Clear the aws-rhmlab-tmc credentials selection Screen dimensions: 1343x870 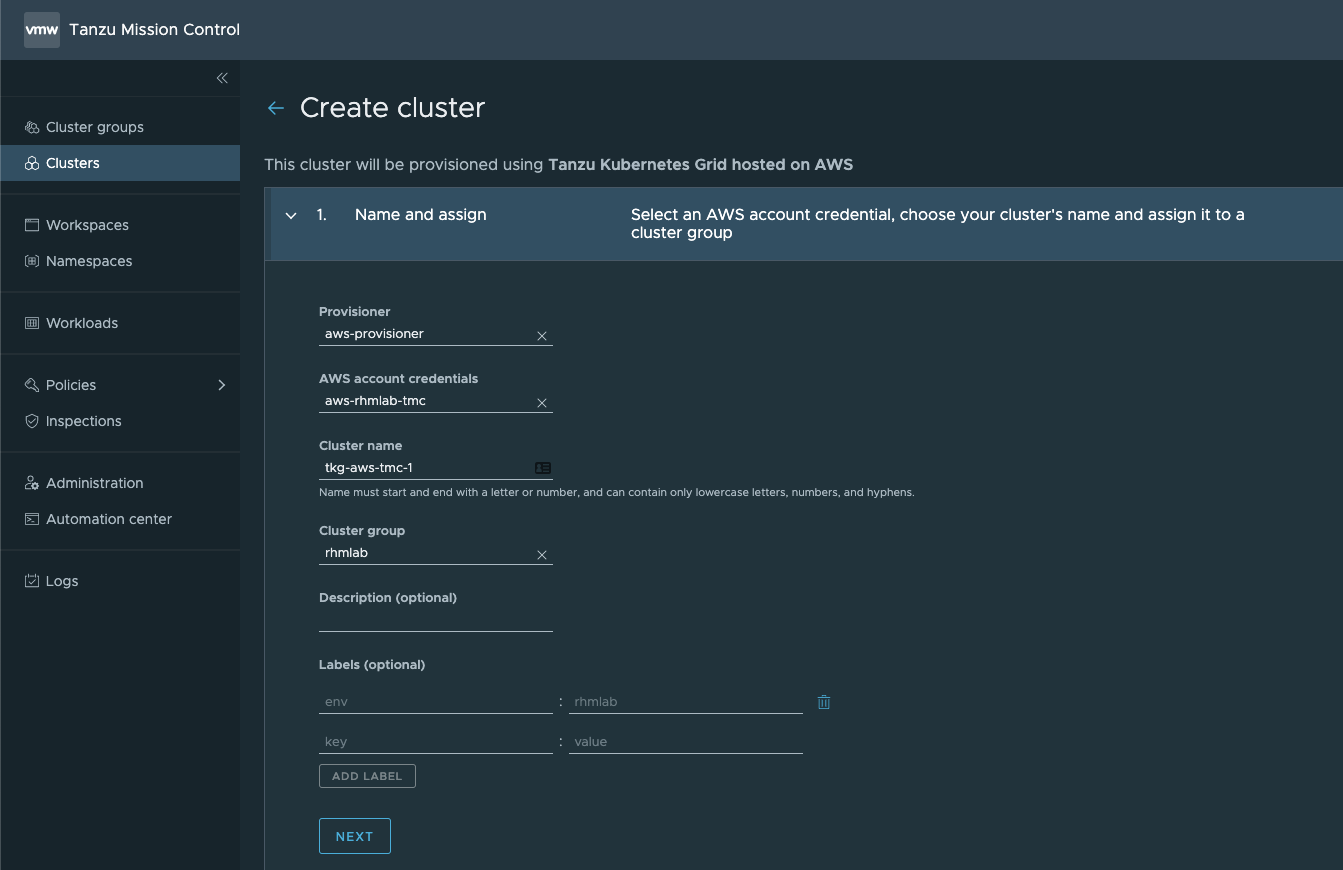click(542, 403)
